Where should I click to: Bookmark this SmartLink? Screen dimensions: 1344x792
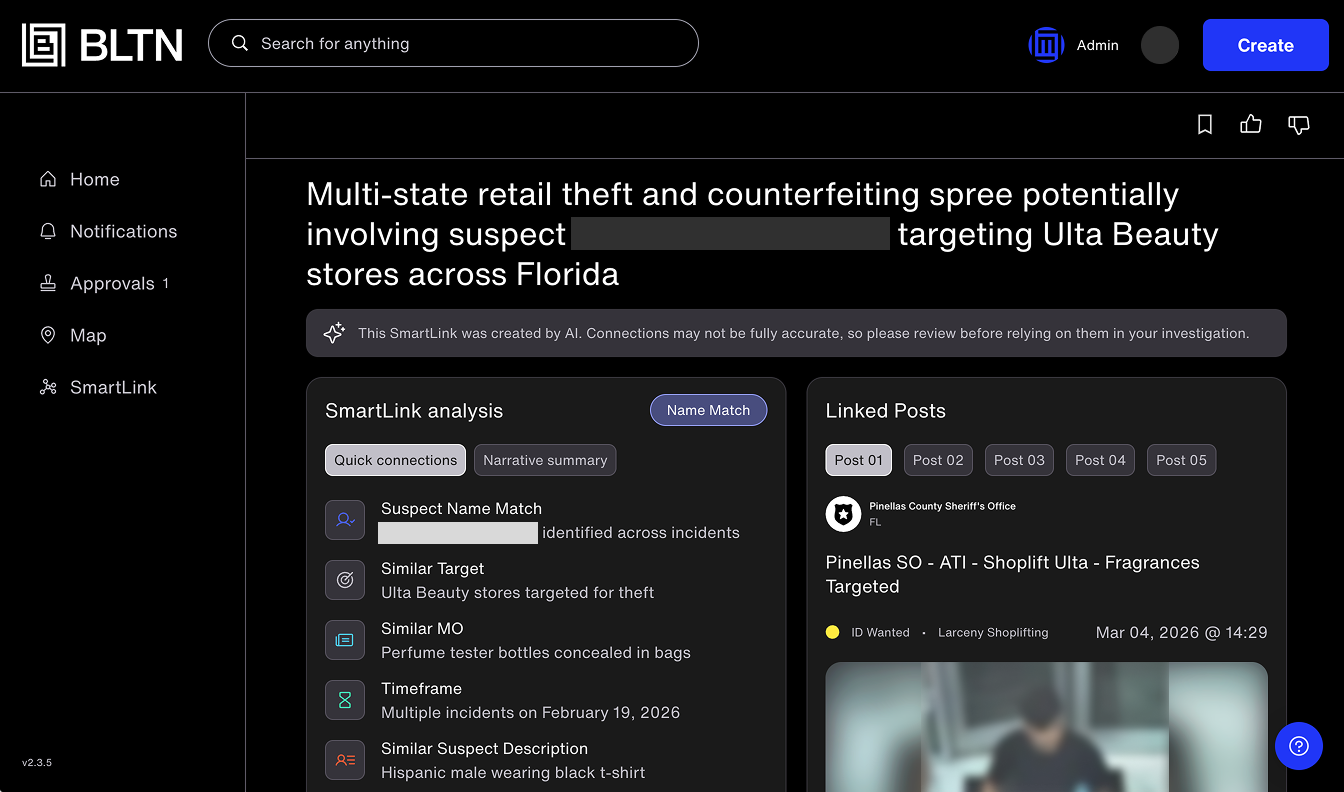coord(1205,124)
